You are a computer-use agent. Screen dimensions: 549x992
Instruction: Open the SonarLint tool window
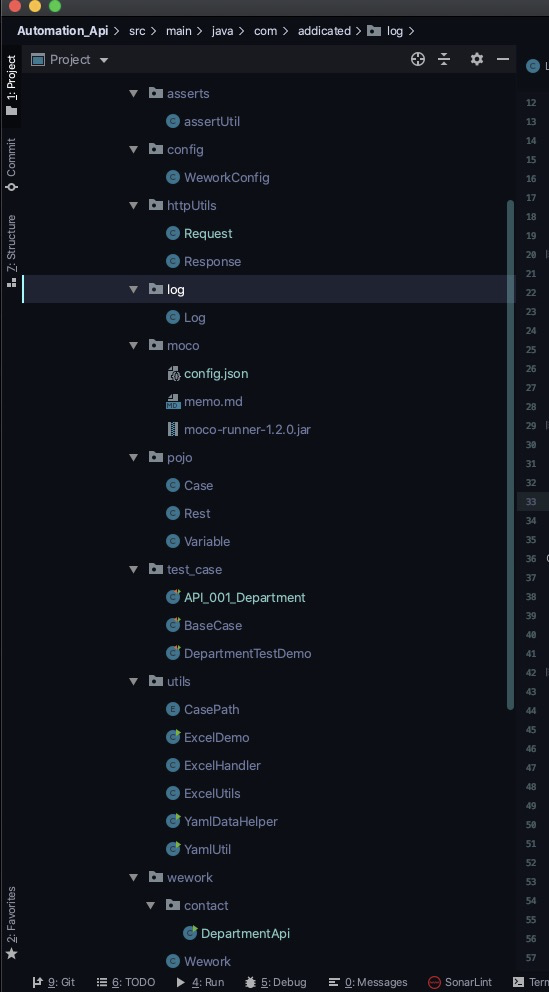pos(459,982)
